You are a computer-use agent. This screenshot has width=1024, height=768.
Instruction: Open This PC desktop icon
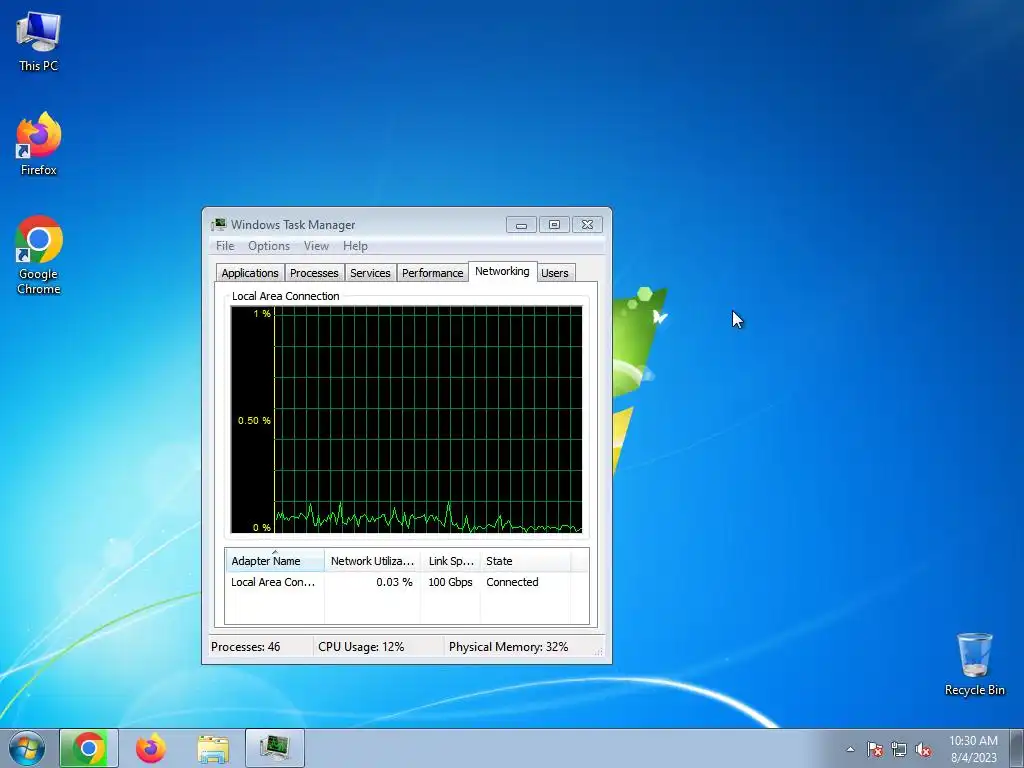point(39,42)
